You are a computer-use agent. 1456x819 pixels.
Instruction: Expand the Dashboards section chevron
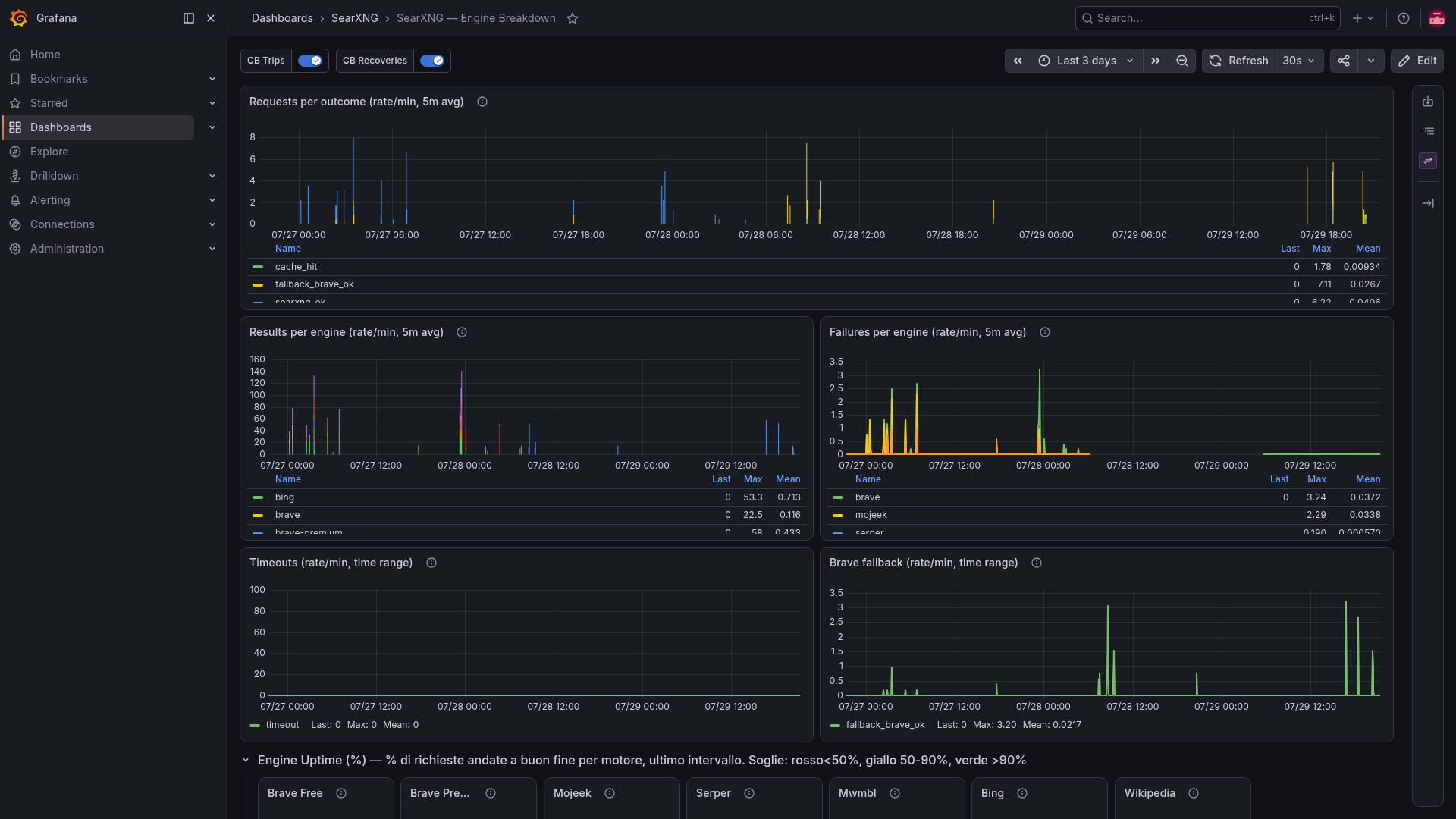click(212, 127)
